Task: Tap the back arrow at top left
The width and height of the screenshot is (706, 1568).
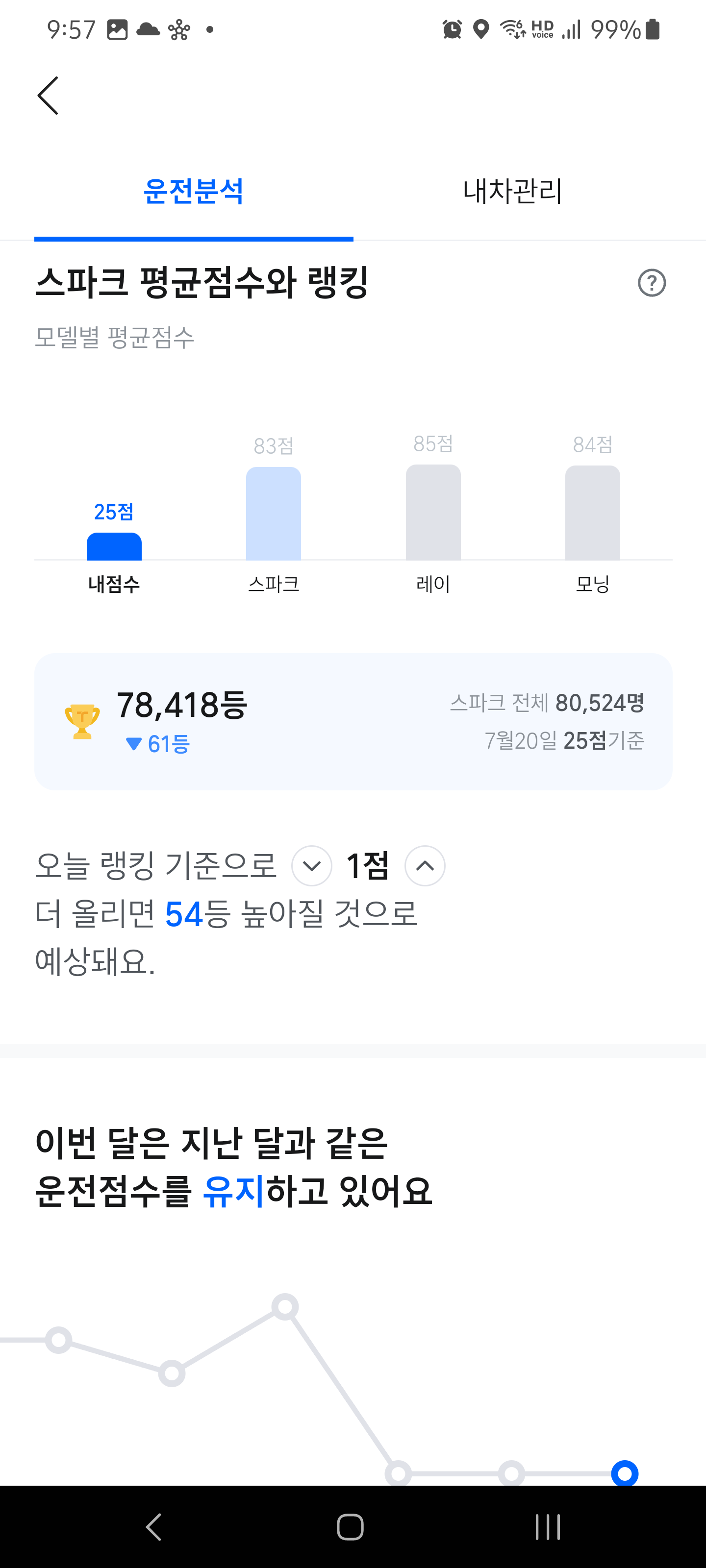Action: coord(48,96)
